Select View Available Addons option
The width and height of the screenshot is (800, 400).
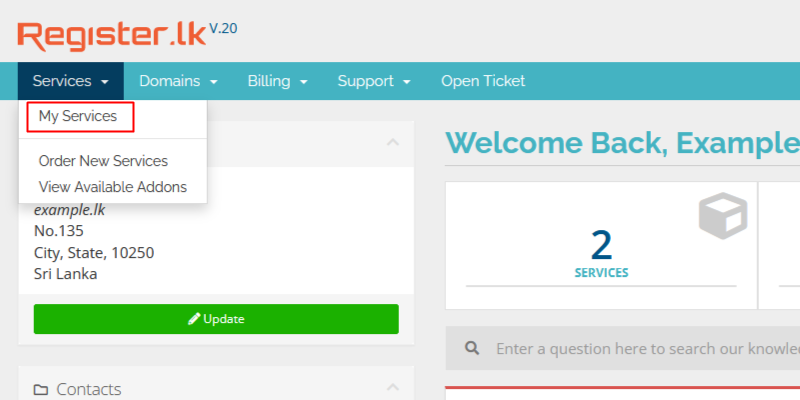coord(112,187)
